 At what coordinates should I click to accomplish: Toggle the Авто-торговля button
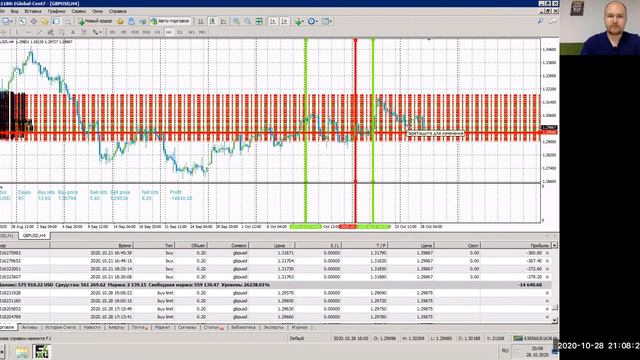coord(171,21)
